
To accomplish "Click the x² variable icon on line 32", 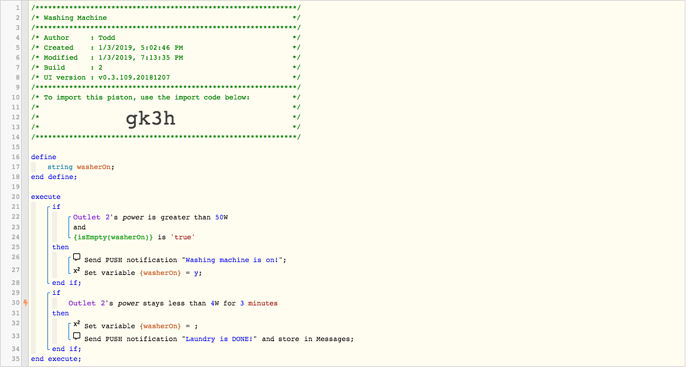I will [x=77, y=324].
